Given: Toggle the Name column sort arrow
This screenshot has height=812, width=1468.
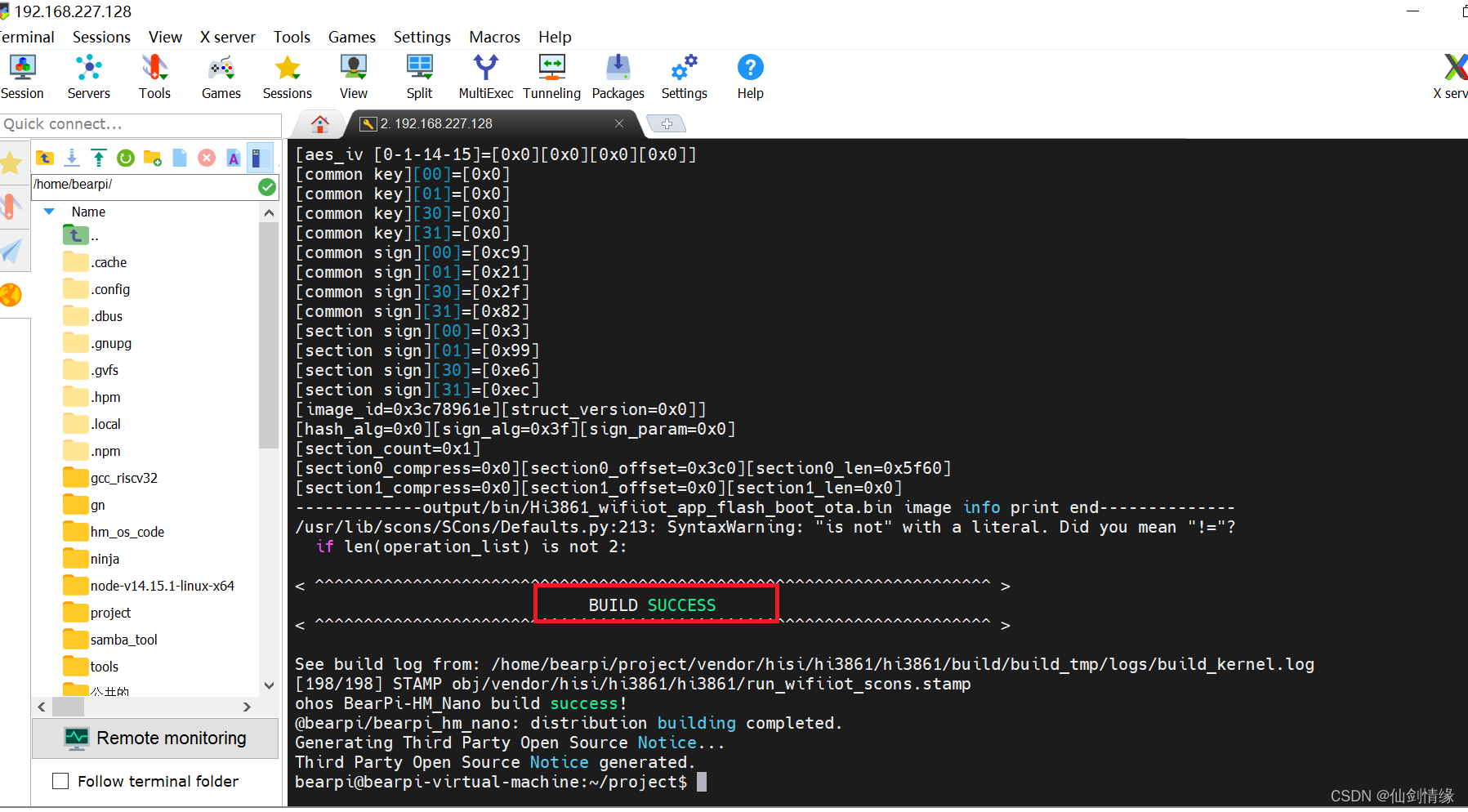Looking at the screenshot, I should (x=49, y=212).
